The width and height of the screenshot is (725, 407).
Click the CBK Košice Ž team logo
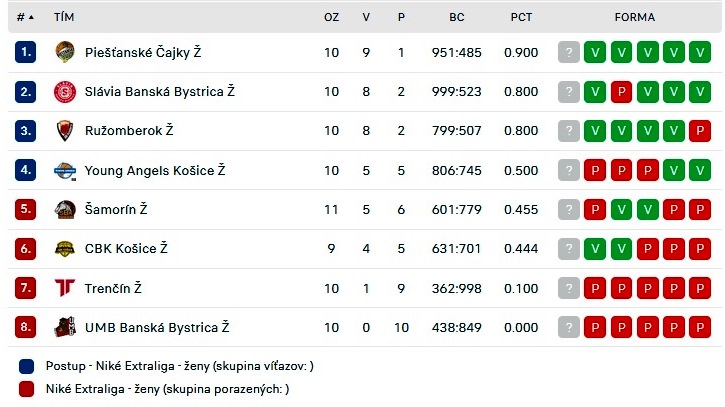[x=65, y=249]
